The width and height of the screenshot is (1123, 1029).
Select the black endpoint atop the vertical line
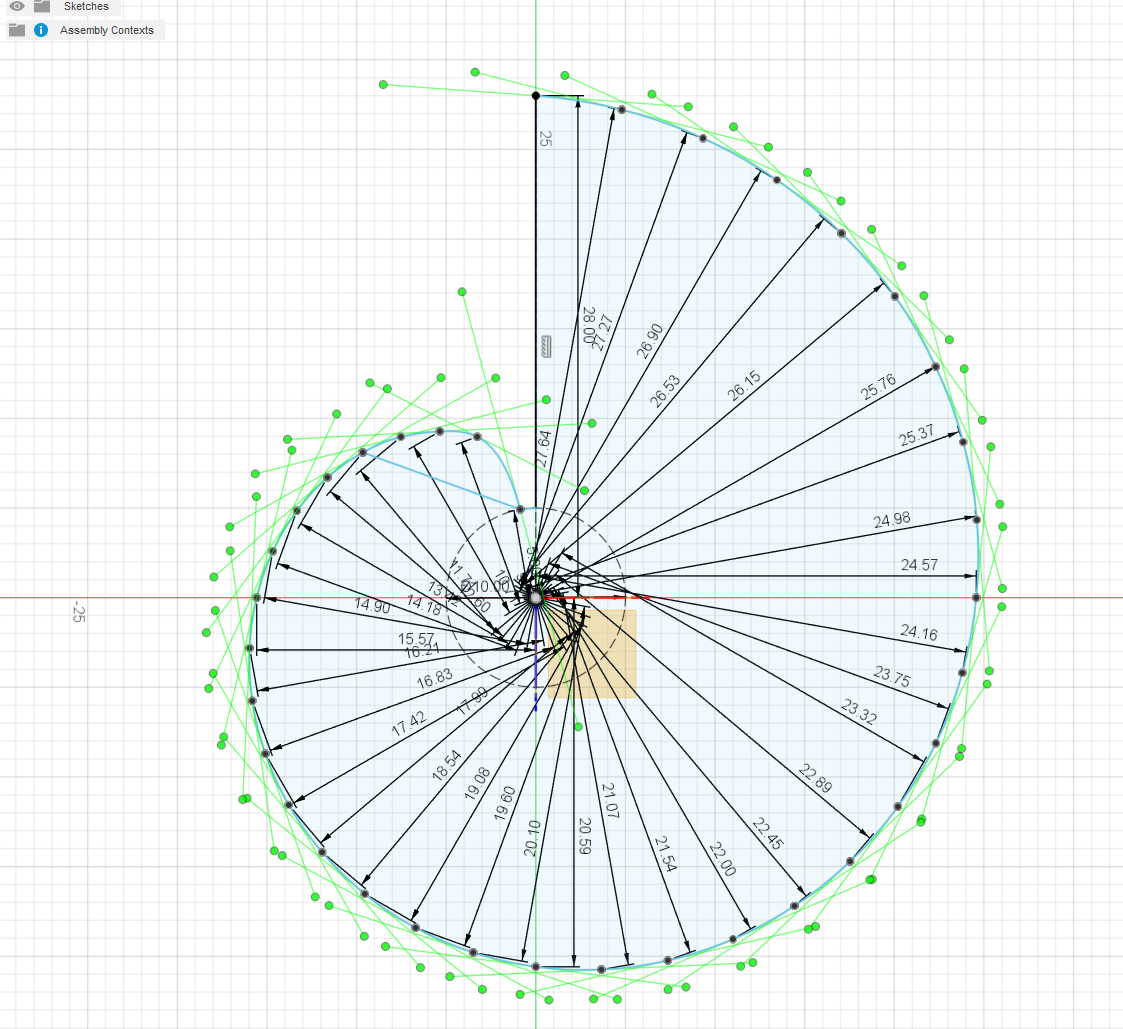(x=536, y=95)
